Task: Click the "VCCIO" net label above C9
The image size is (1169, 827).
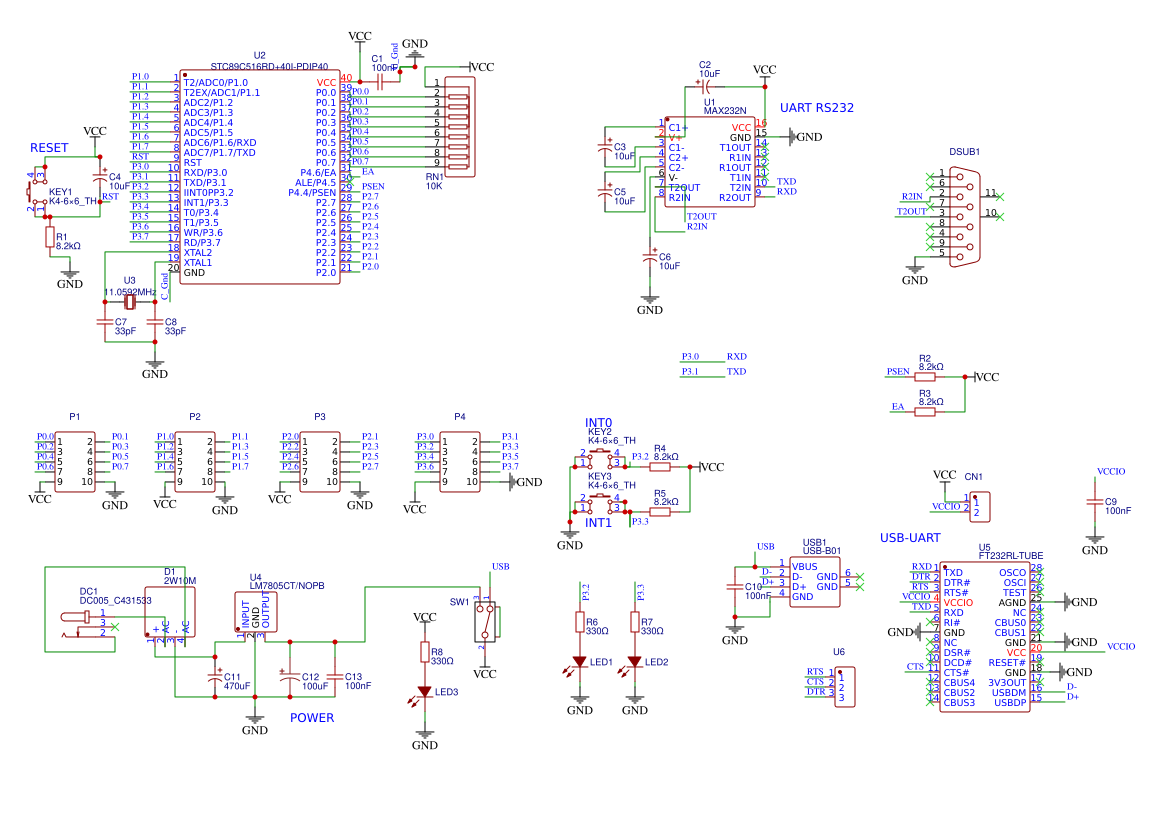Action: click(1111, 471)
